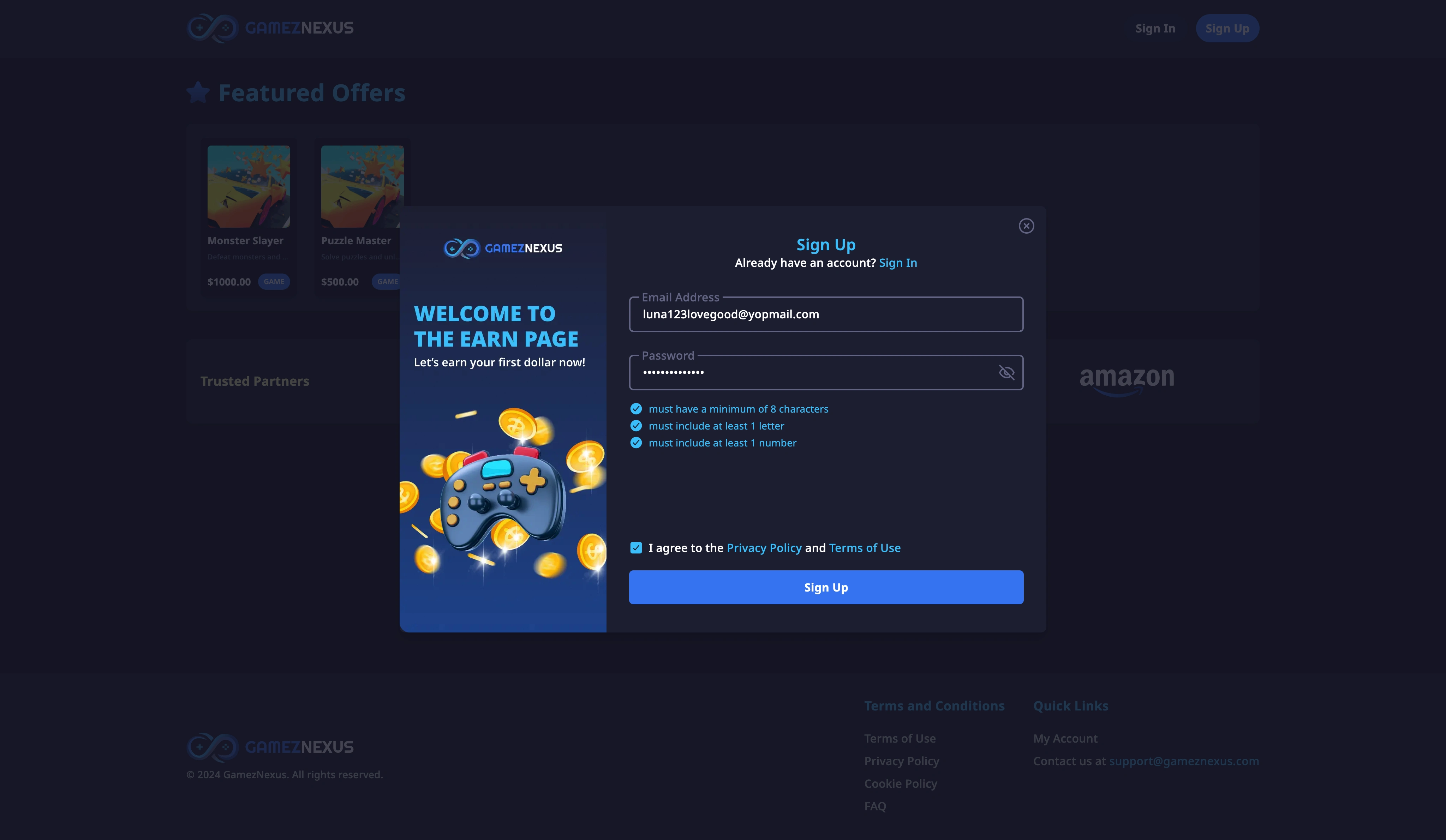The width and height of the screenshot is (1446, 840).
Task: Click the at least 1 number check icon
Action: [x=636, y=443]
